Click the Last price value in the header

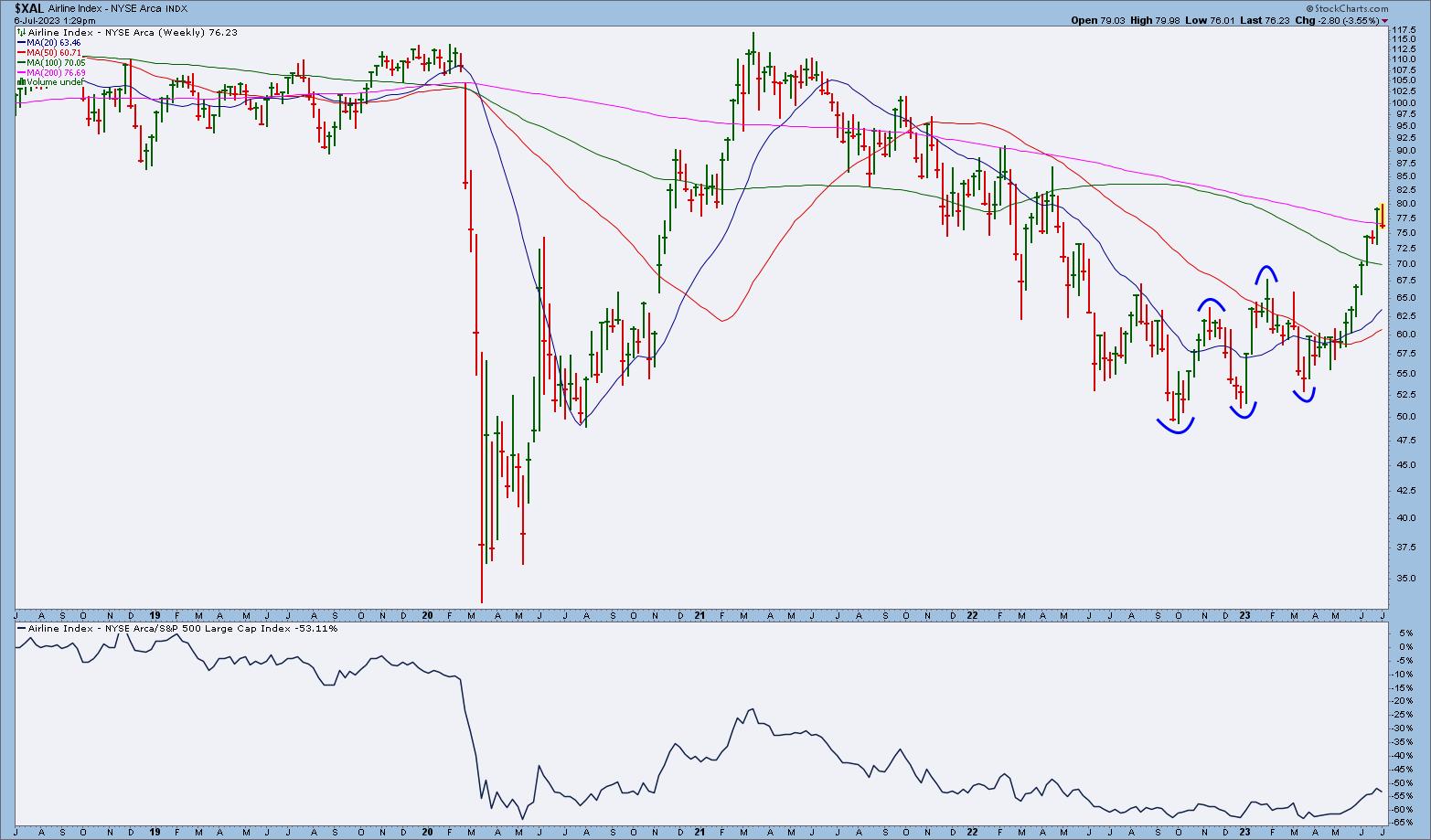1275,20
